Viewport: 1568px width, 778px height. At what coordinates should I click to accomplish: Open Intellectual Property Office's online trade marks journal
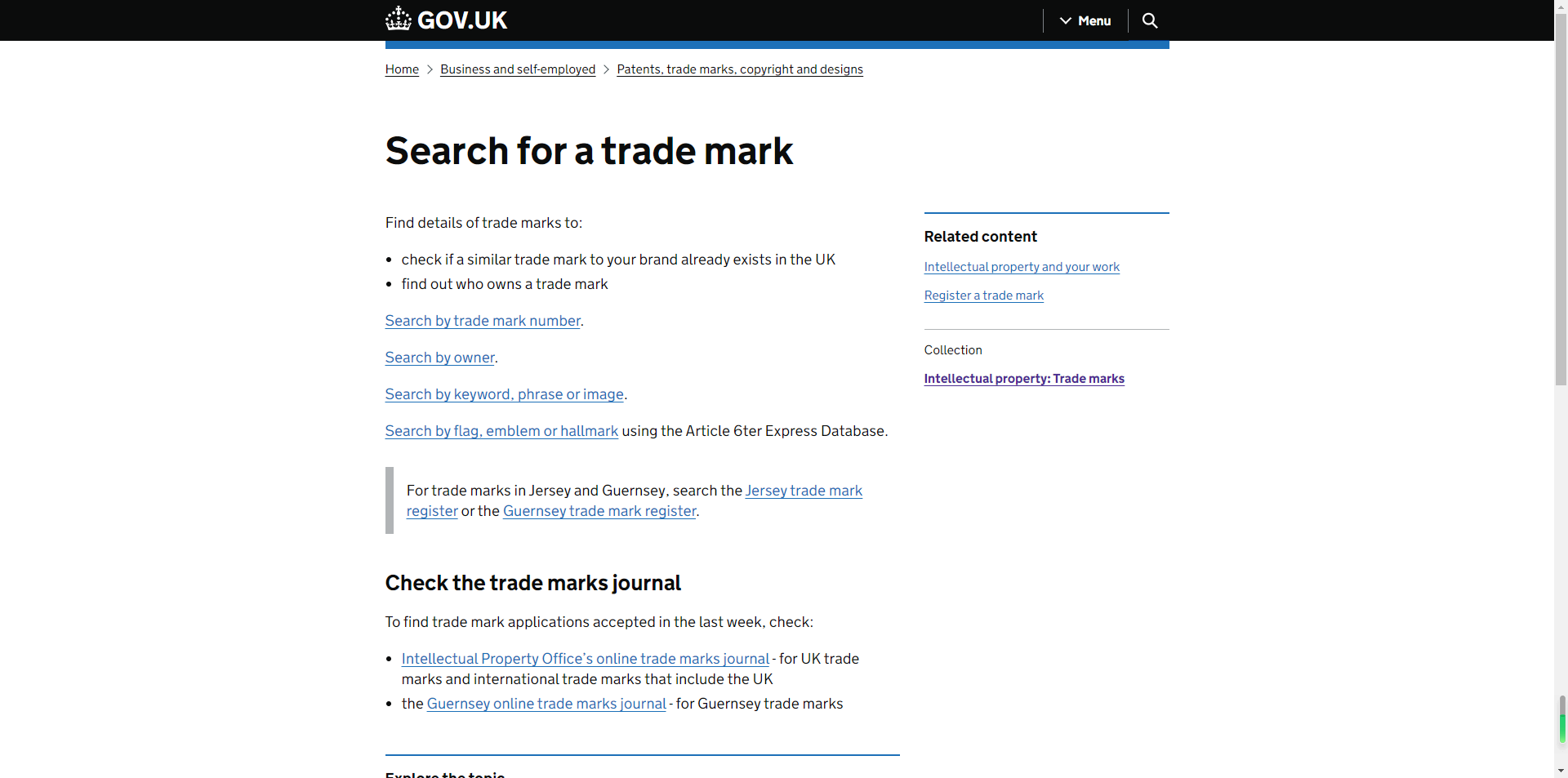[x=586, y=659]
